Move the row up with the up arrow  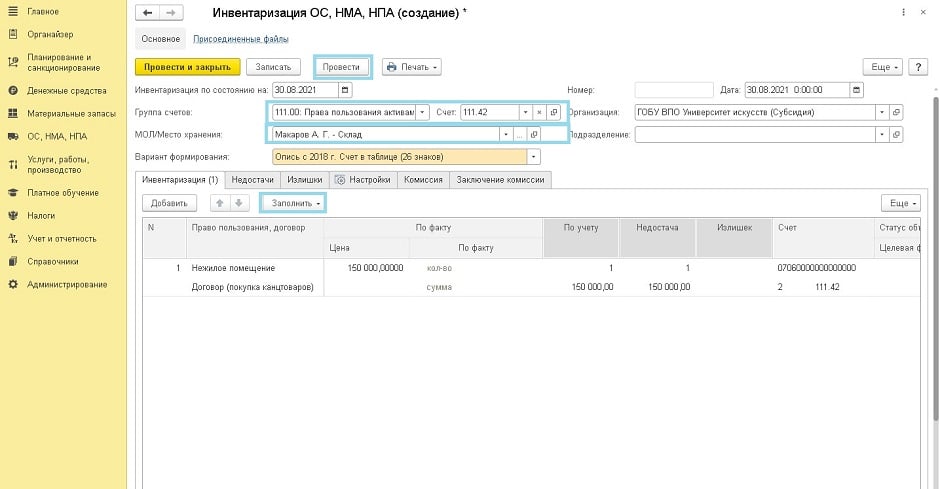coord(220,203)
